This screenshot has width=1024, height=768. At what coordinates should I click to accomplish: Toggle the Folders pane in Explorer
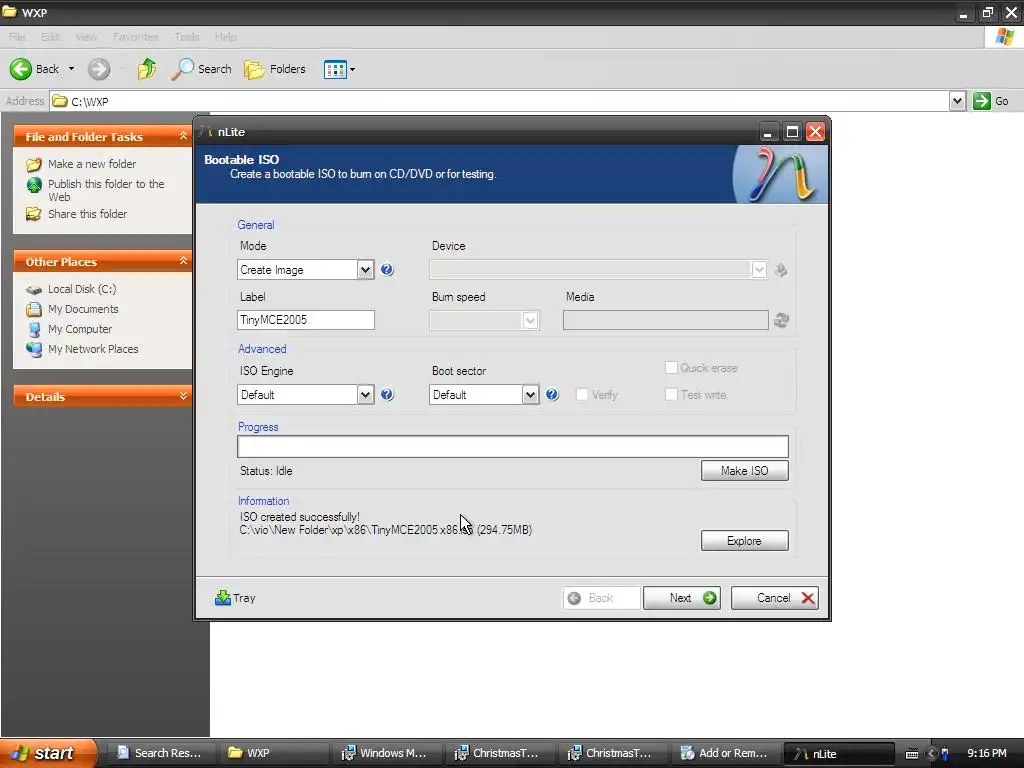click(x=275, y=69)
